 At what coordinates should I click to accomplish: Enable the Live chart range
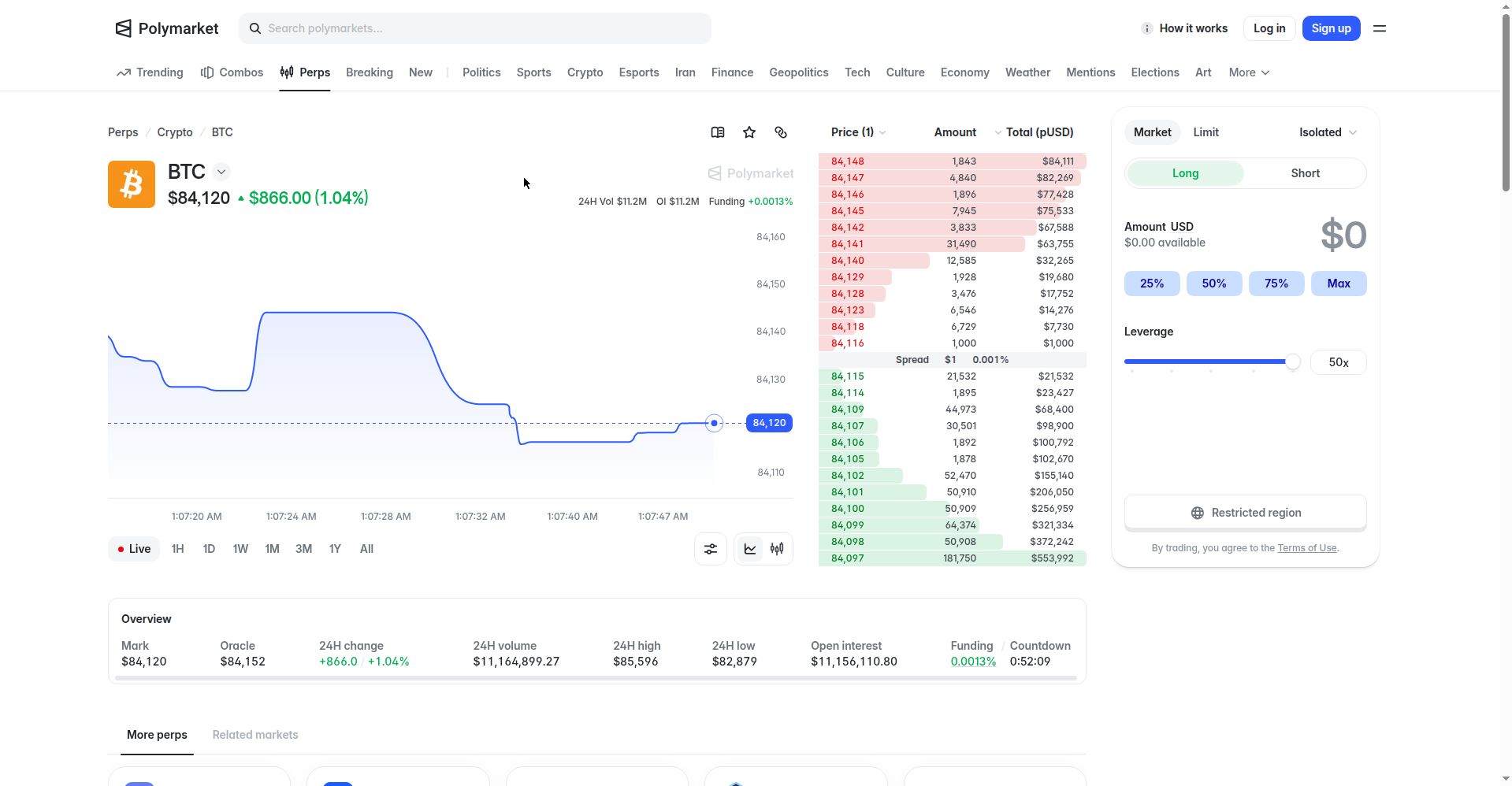[134, 549]
